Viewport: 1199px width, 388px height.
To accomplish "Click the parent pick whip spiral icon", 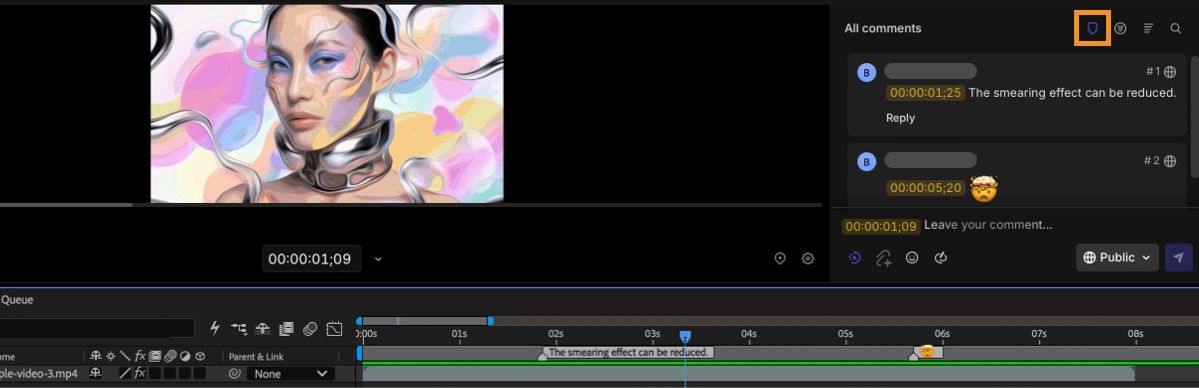I will 236,373.
